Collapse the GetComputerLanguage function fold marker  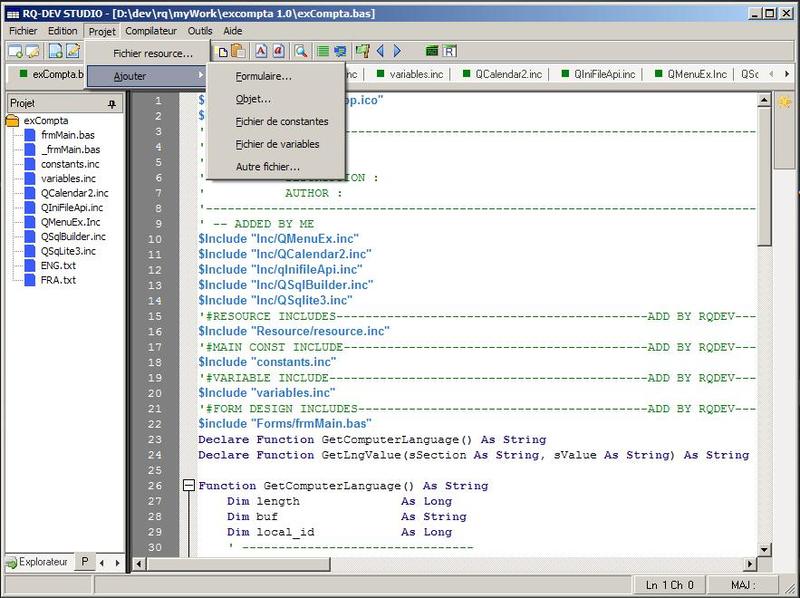point(189,485)
